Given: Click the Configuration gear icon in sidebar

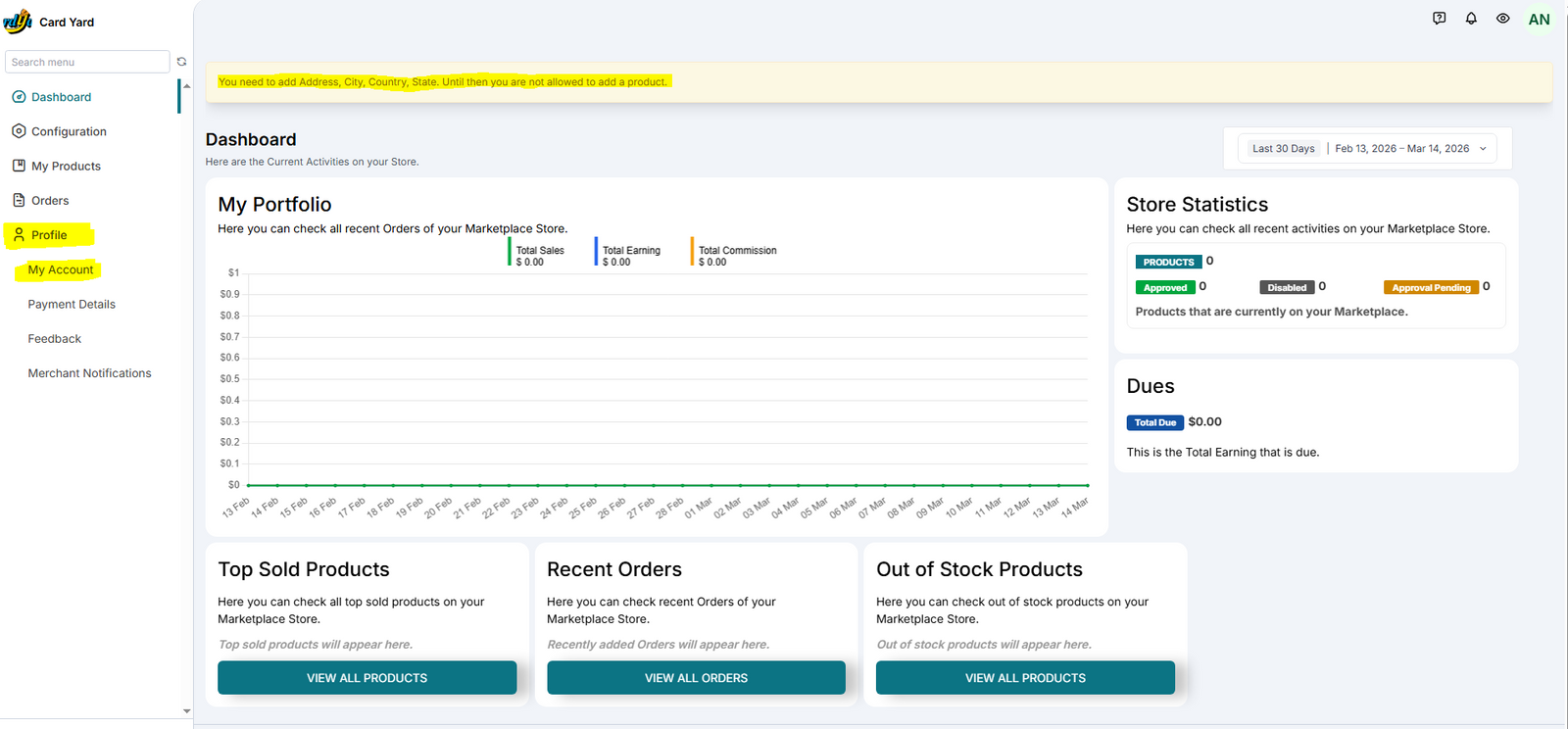Looking at the screenshot, I should click(19, 131).
